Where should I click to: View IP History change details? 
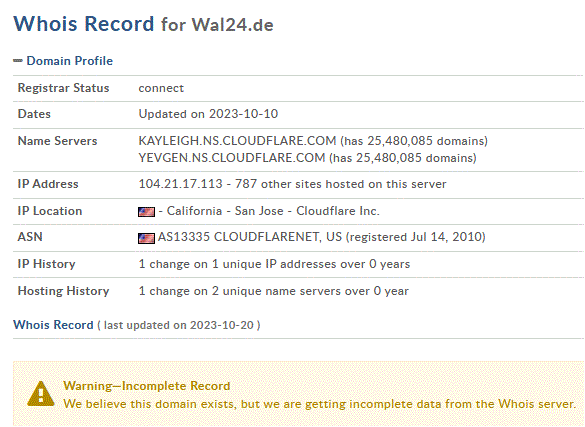pyautogui.click(x=274, y=264)
